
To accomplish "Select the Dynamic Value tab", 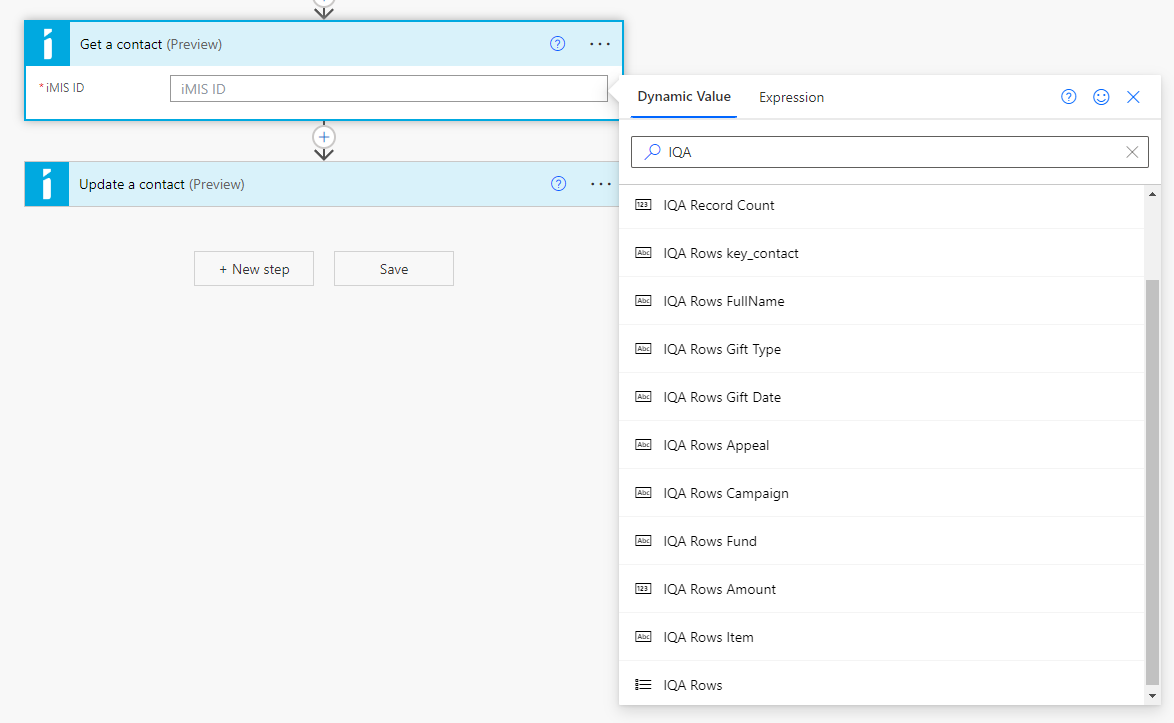I will coord(684,97).
